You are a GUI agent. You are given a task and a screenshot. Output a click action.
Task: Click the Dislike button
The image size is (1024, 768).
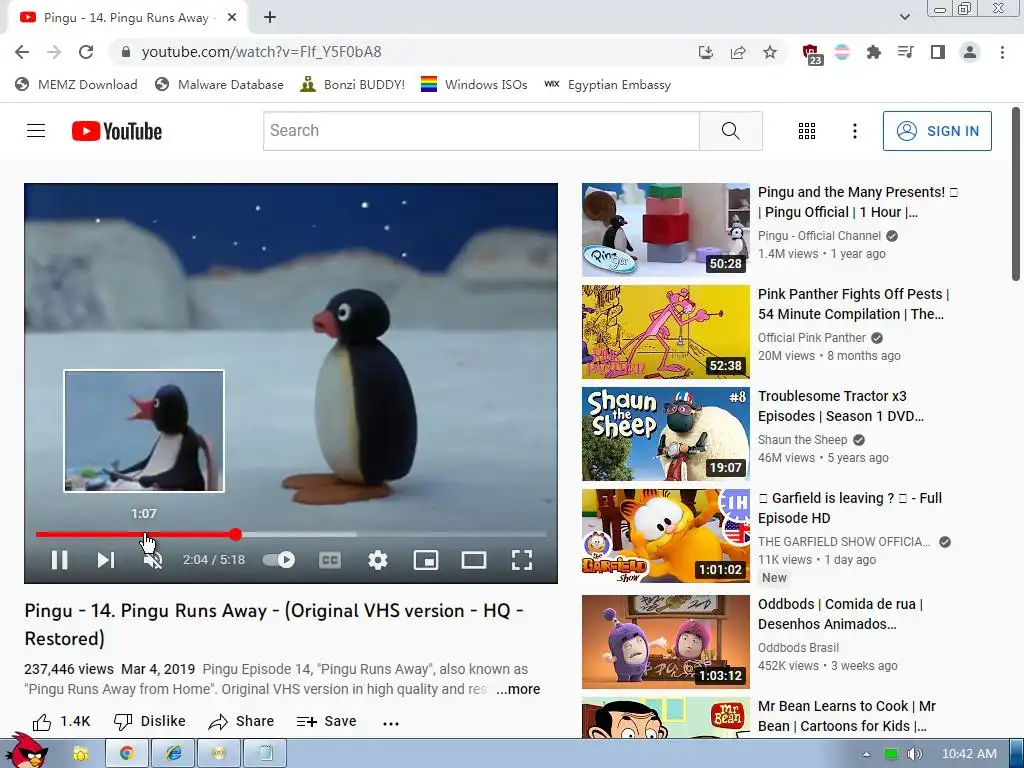(150, 722)
